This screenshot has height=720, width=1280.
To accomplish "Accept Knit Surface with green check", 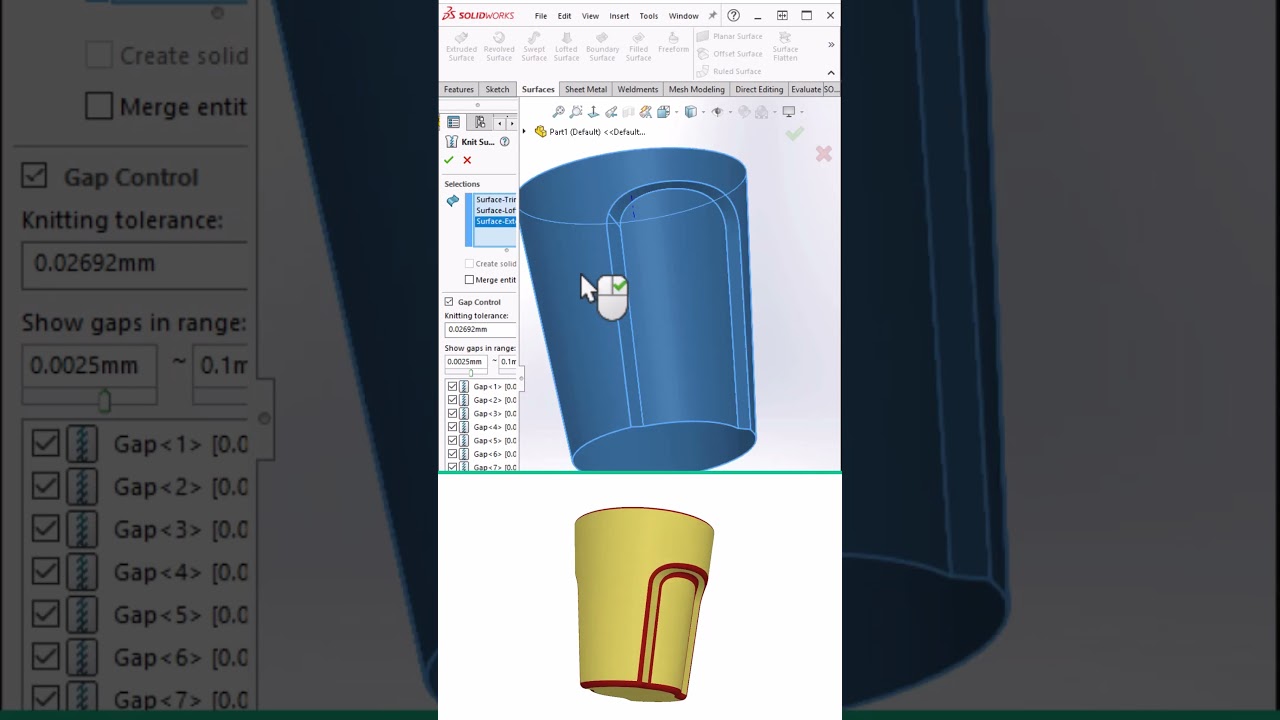I will point(449,160).
